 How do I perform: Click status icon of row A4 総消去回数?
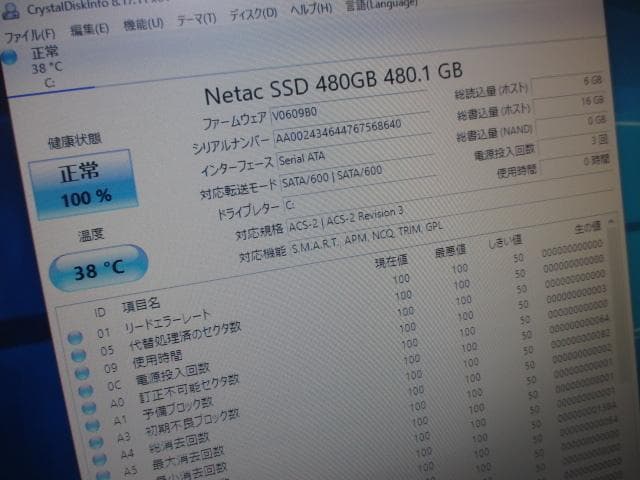(99, 460)
